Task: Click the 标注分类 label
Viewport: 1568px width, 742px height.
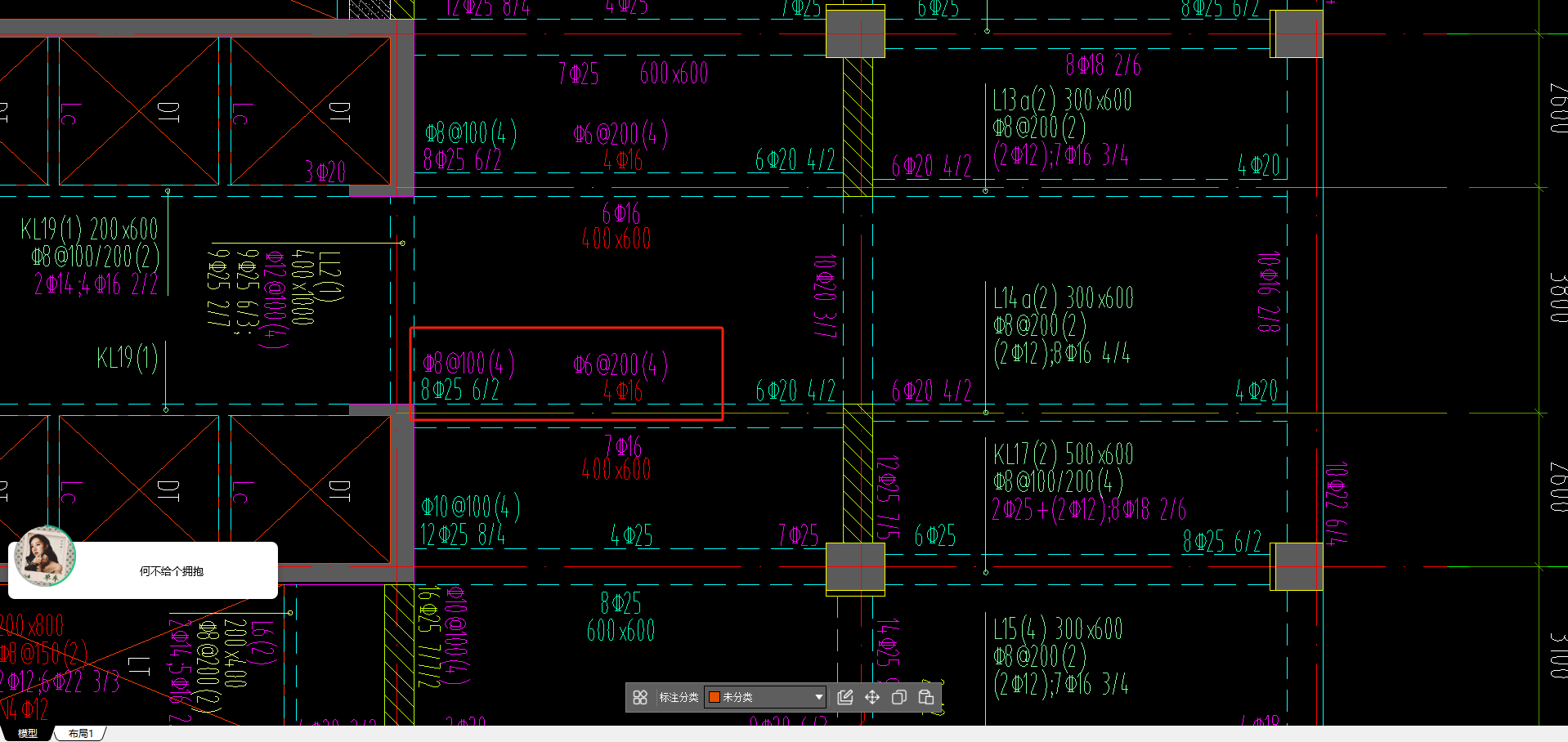Action: pos(679,697)
